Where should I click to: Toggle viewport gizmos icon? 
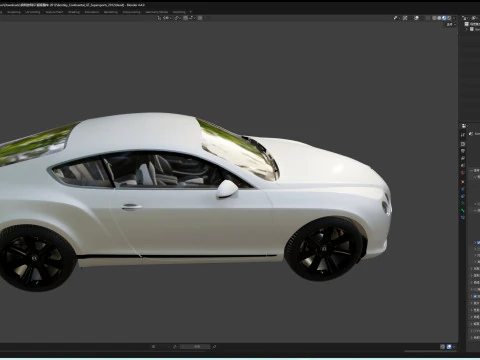(405, 18)
